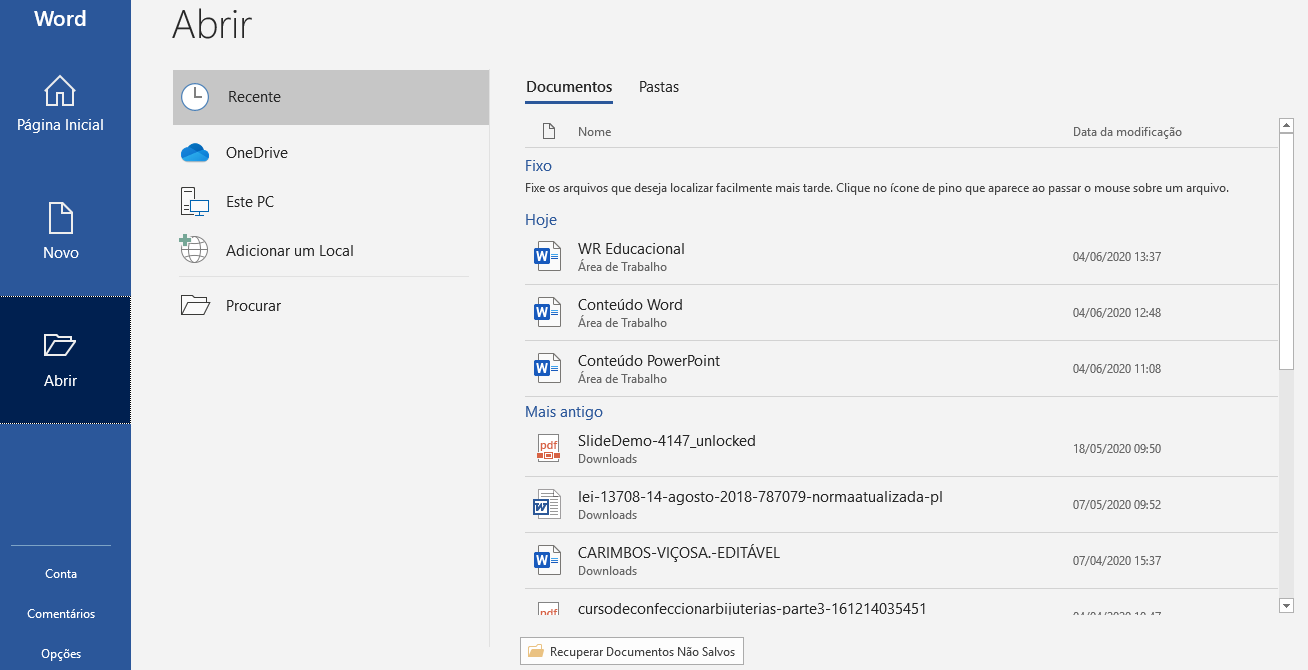Click the Word icon beside WR Educacional
This screenshot has height=670, width=1308.
[547, 257]
